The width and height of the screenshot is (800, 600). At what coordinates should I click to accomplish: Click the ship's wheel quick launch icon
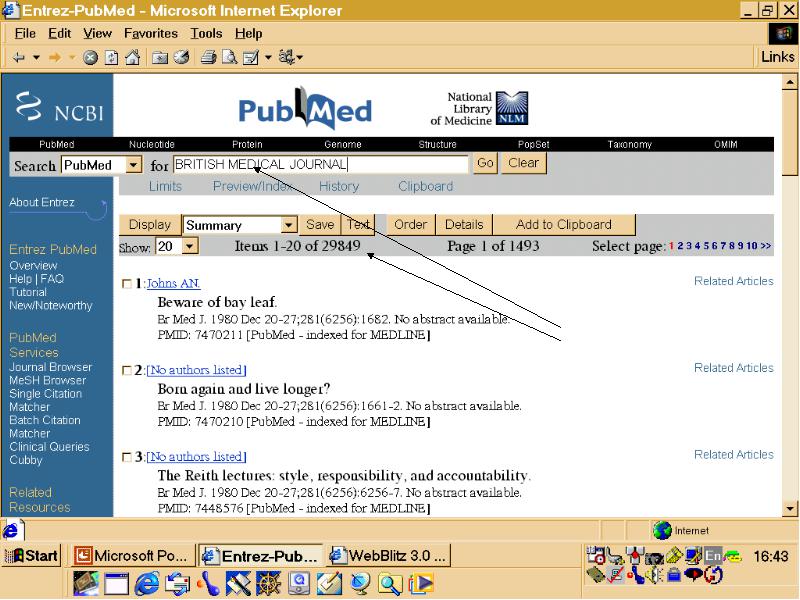click(269, 584)
